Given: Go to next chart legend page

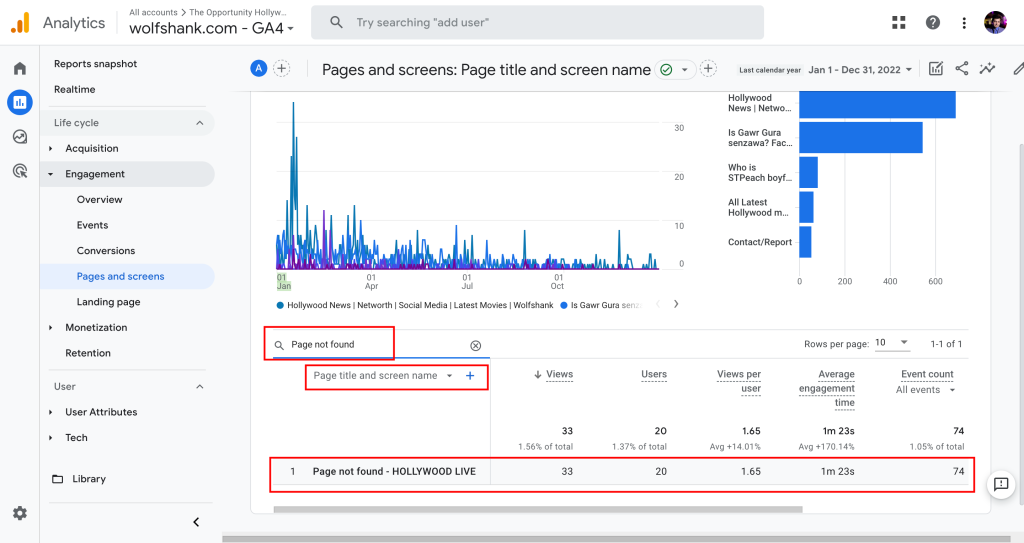Looking at the screenshot, I should 676,304.
